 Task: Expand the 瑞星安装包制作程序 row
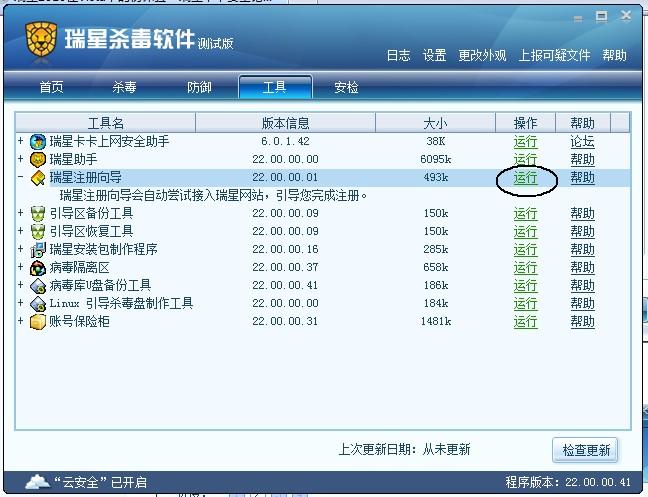20,249
